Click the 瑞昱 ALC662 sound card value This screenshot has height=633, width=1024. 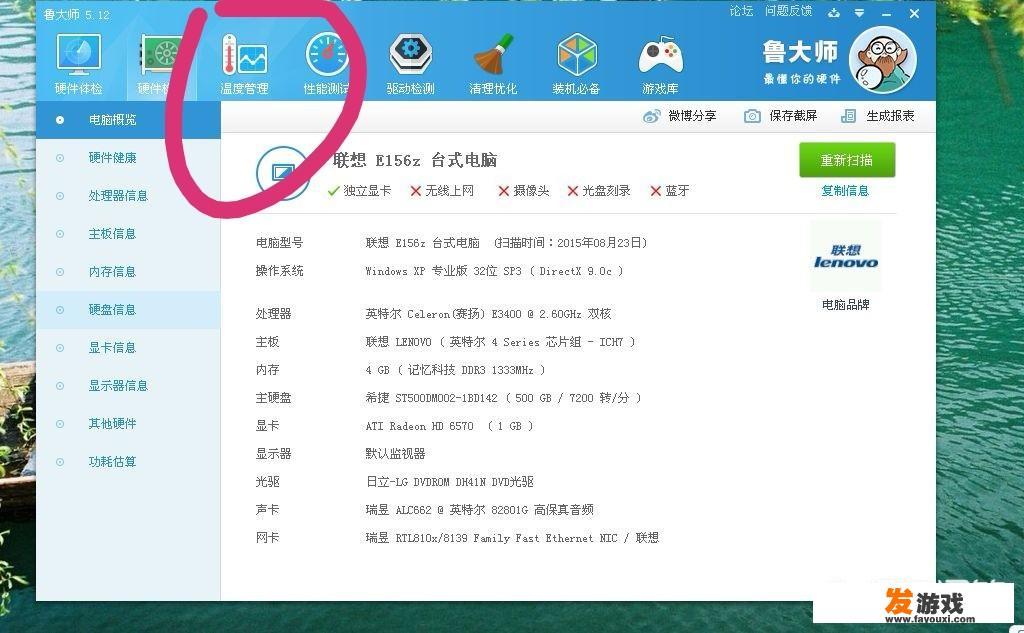(x=479, y=510)
